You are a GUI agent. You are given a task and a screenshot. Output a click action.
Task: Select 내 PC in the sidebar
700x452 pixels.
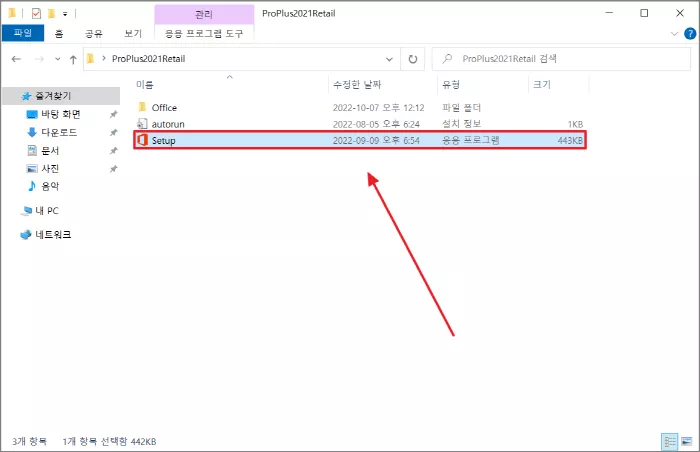pos(47,211)
